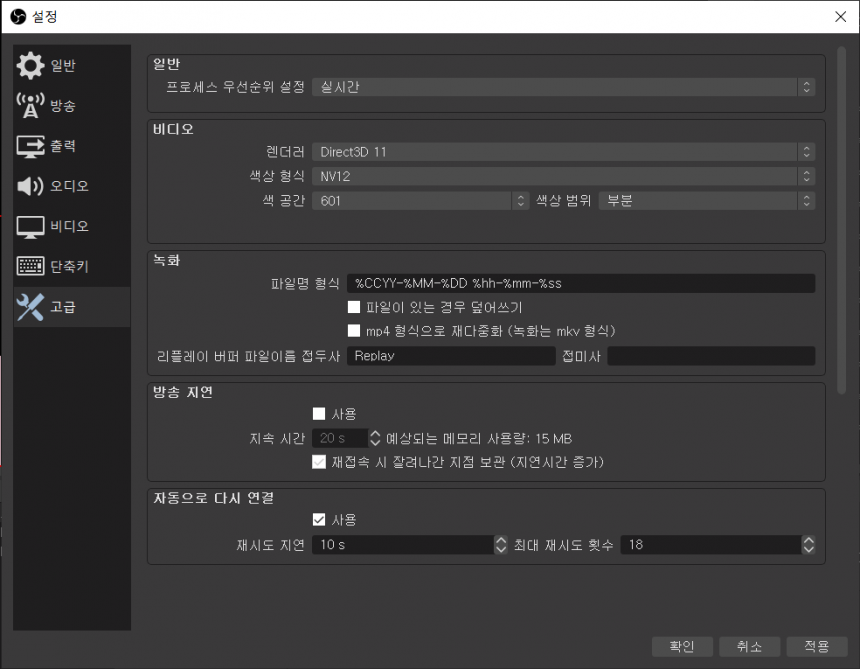The width and height of the screenshot is (860, 669).
Task: Click the 적용 button
Action: tap(816, 647)
